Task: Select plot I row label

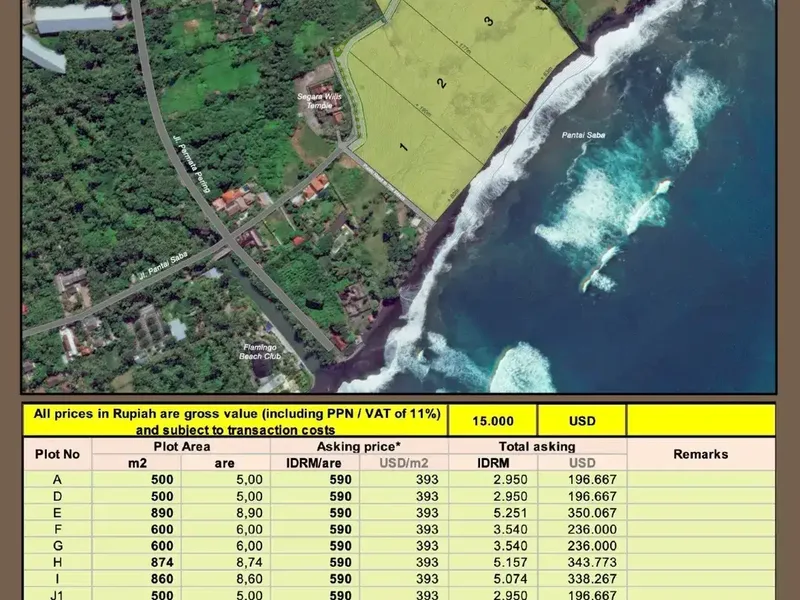Action: pyautogui.click(x=57, y=579)
